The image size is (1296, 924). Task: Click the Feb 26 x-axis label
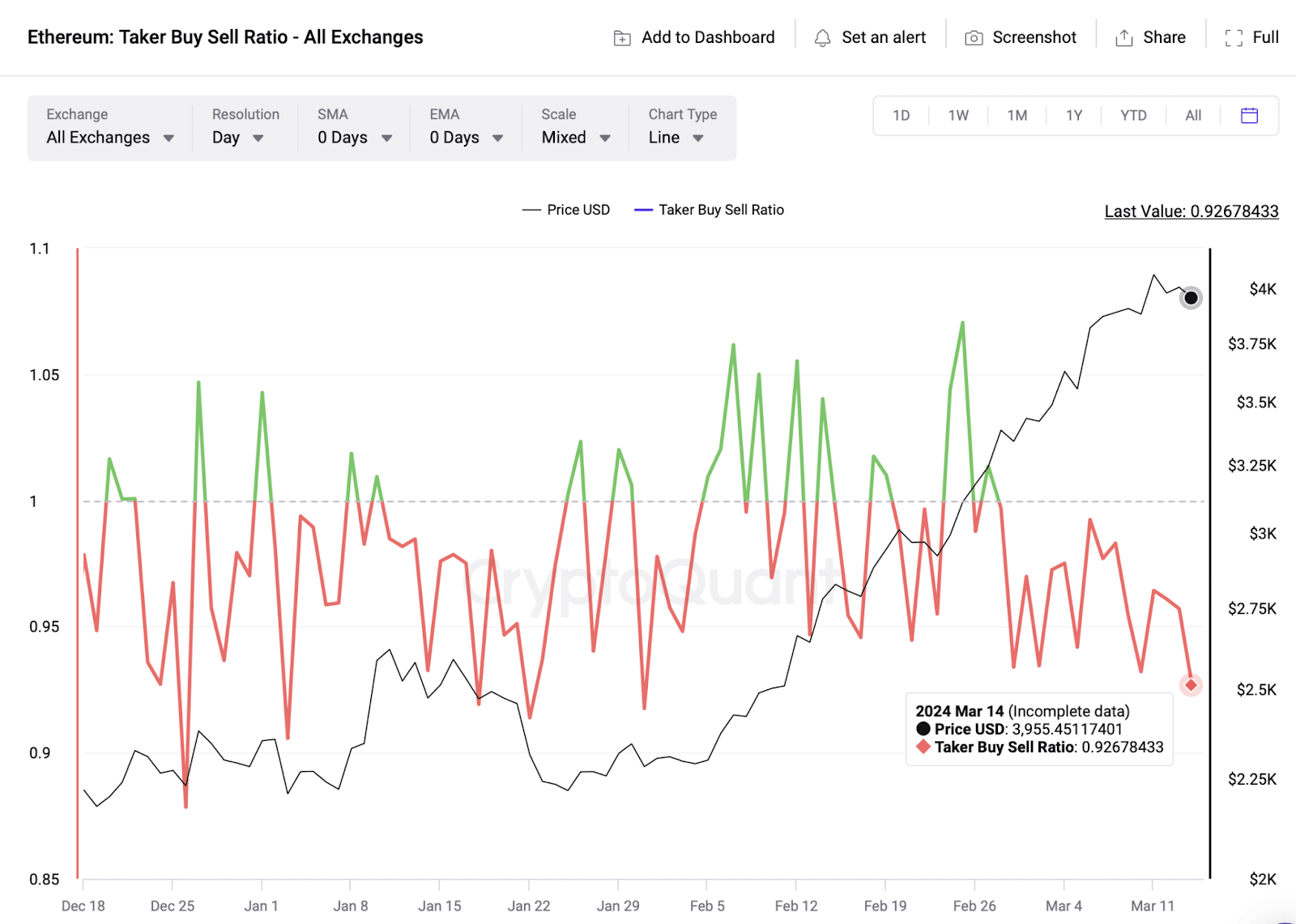(974, 905)
